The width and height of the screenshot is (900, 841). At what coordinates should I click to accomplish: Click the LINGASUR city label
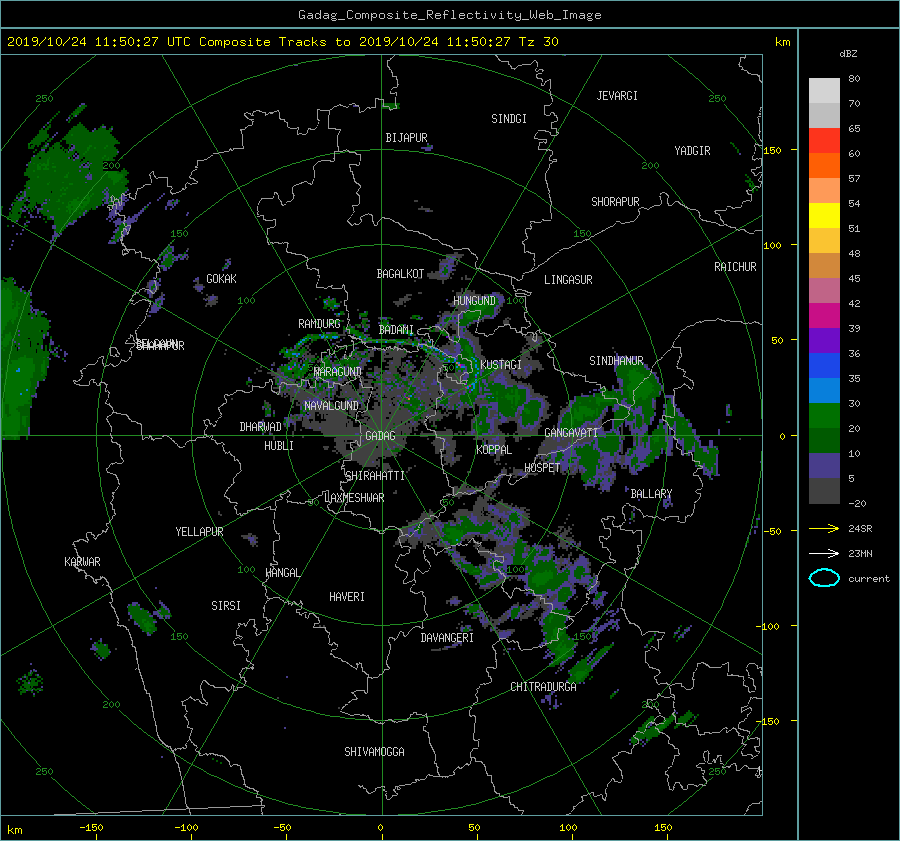click(x=568, y=280)
